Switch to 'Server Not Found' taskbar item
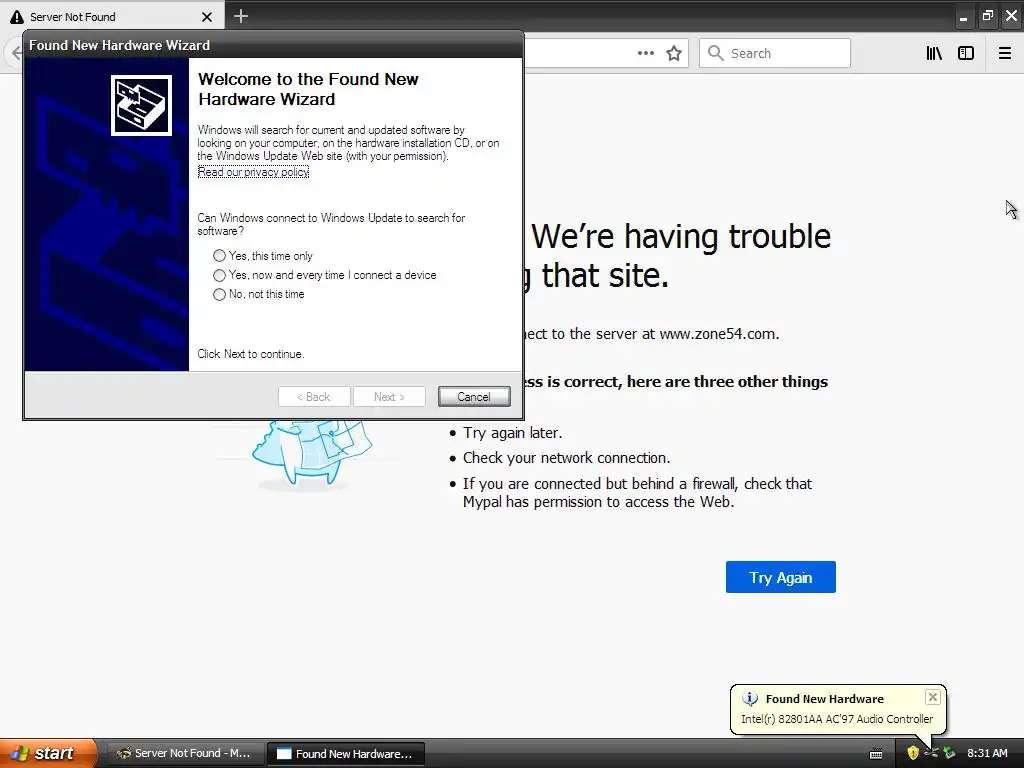1024x768 pixels. coord(184,754)
